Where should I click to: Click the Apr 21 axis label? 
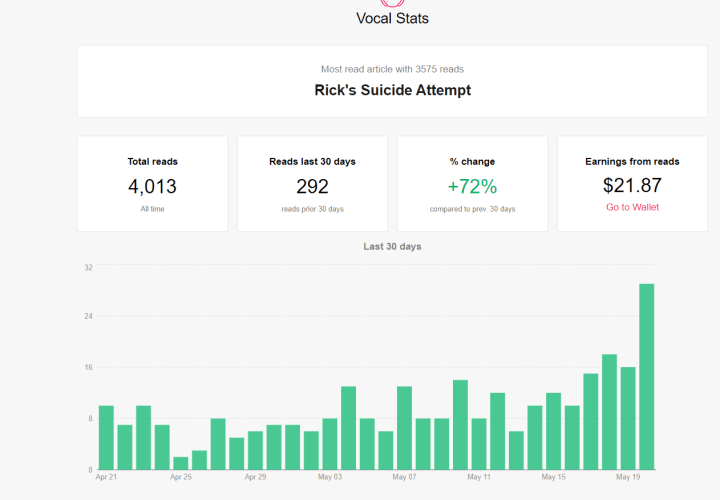106,477
